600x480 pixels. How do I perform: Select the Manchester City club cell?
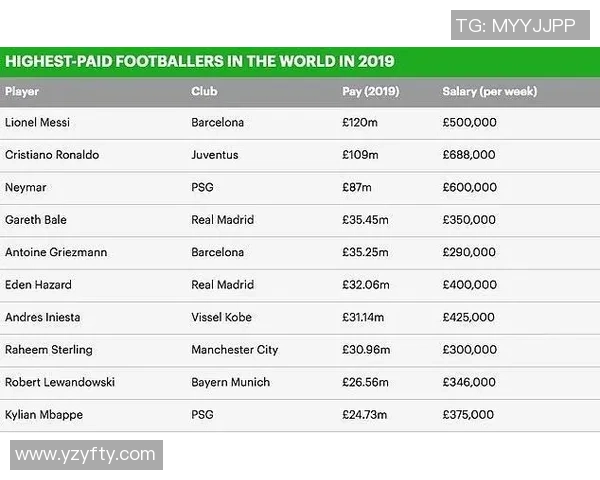point(235,350)
